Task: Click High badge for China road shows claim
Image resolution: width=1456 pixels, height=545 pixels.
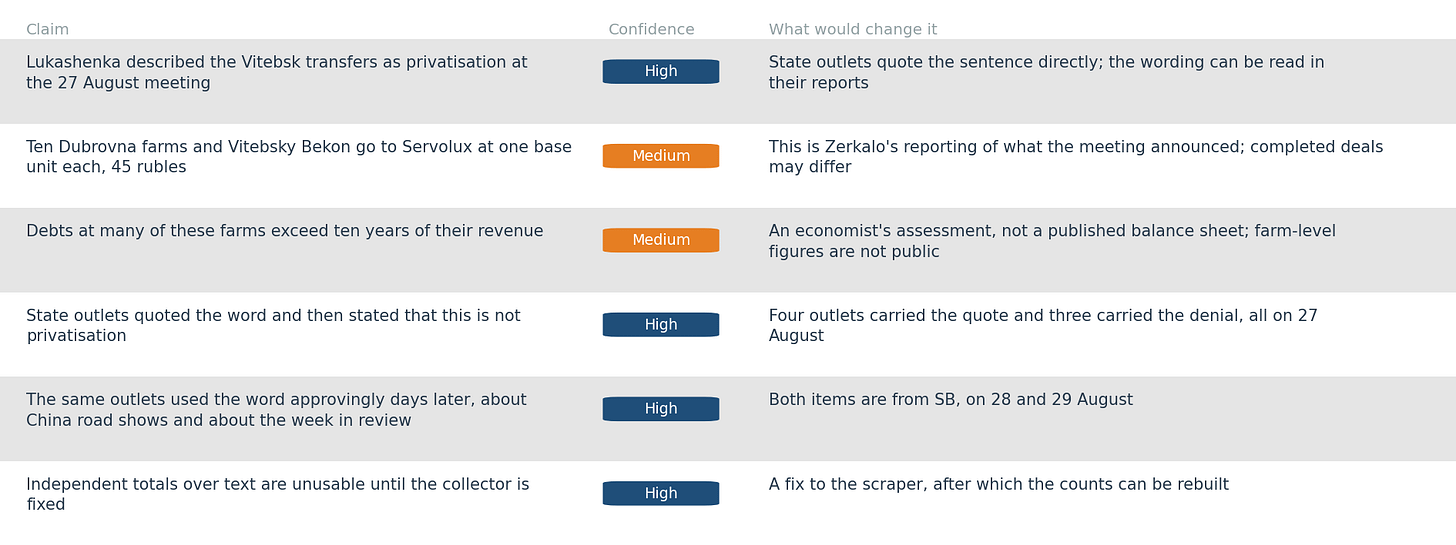Action: click(x=661, y=409)
